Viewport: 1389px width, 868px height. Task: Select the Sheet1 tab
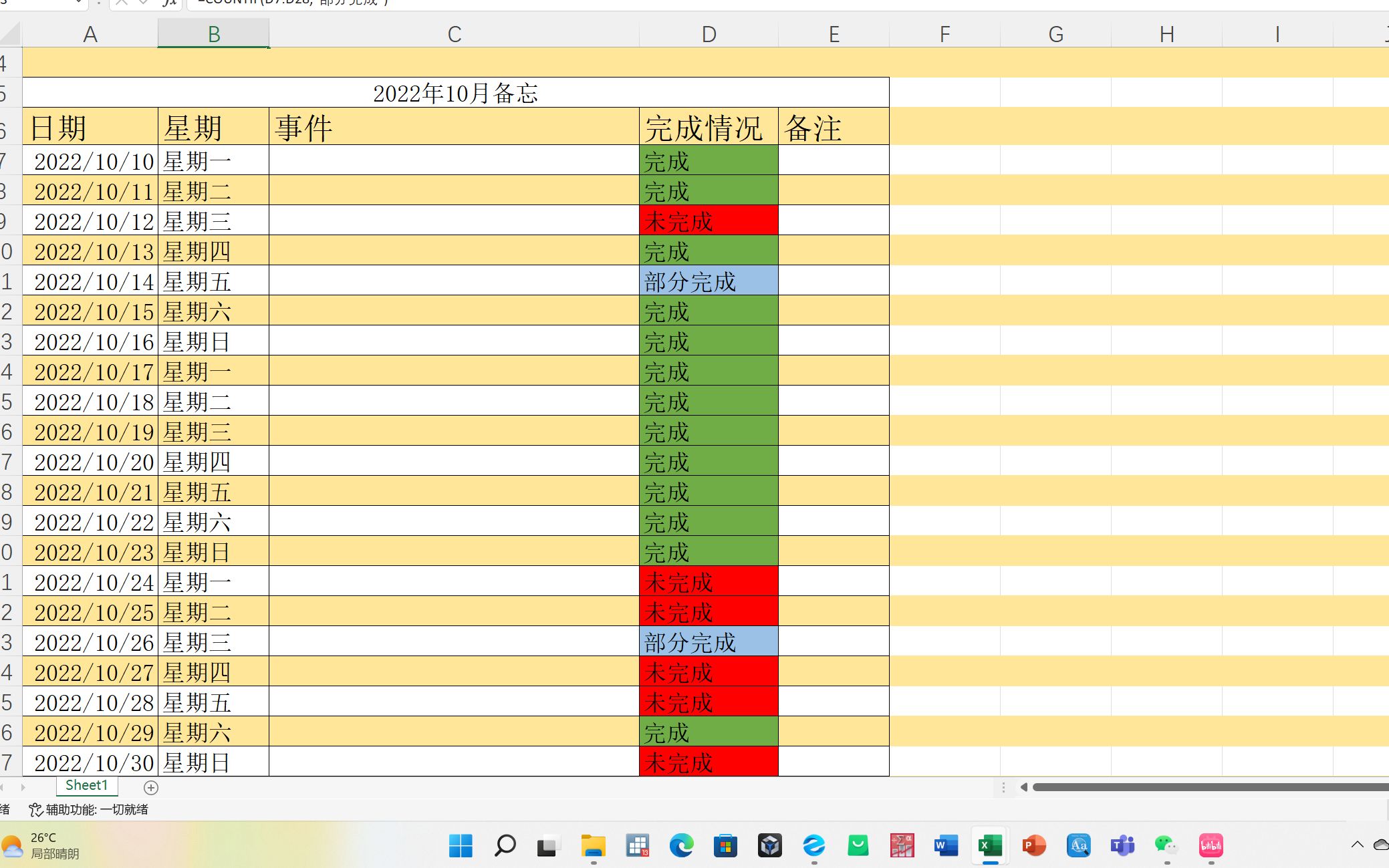[86, 786]
